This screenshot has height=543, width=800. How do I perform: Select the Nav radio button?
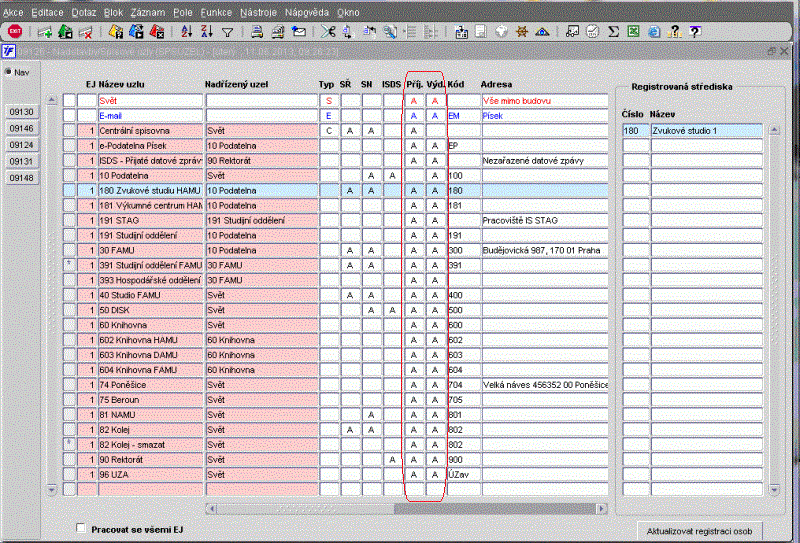[8, 72]
